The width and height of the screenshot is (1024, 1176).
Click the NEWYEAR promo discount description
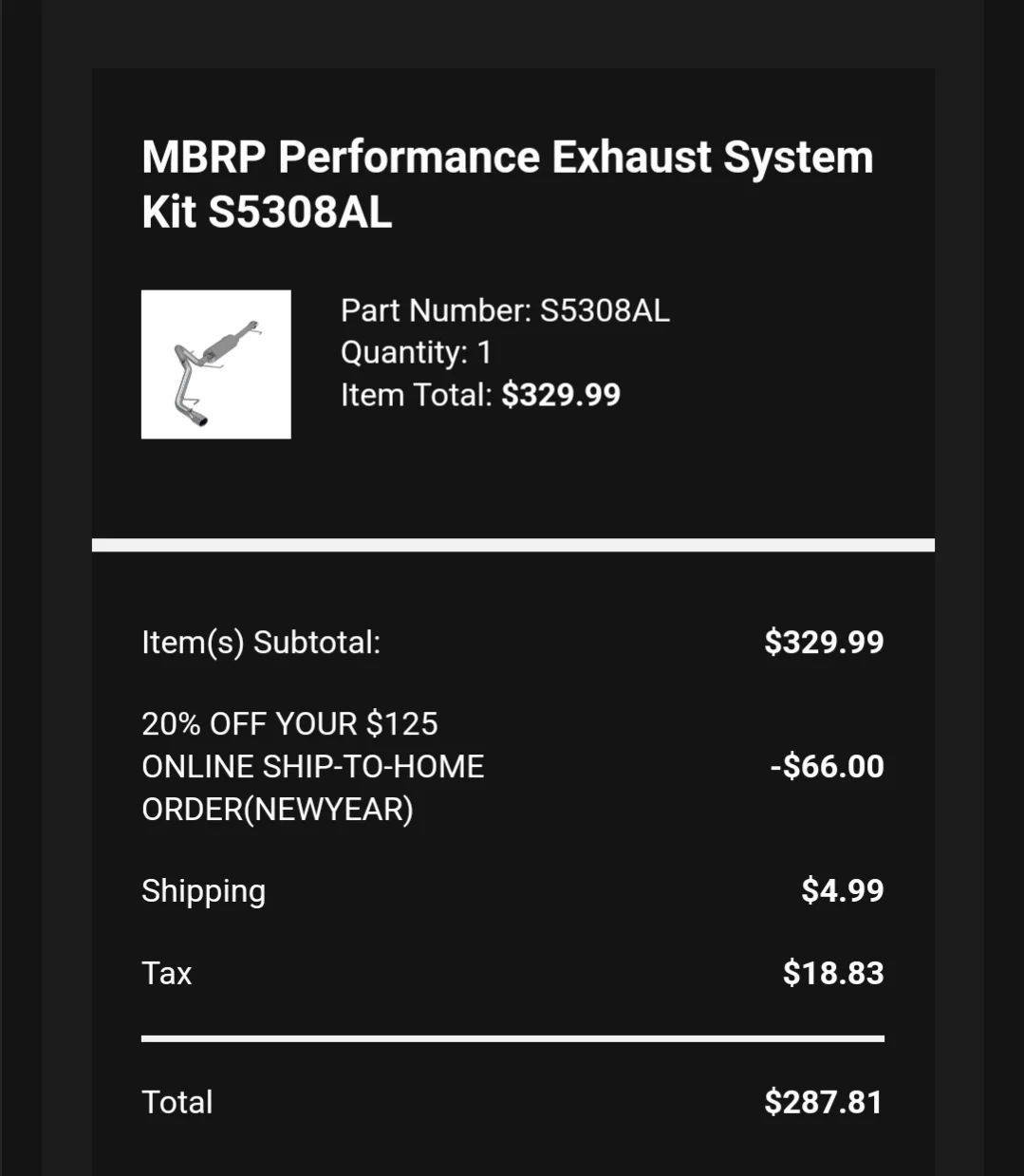click(313, 767)
